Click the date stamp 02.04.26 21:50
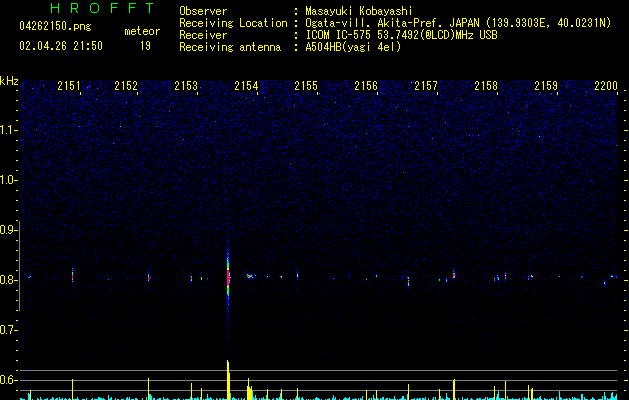Screen dimensions: 629x400 (61, 46)
